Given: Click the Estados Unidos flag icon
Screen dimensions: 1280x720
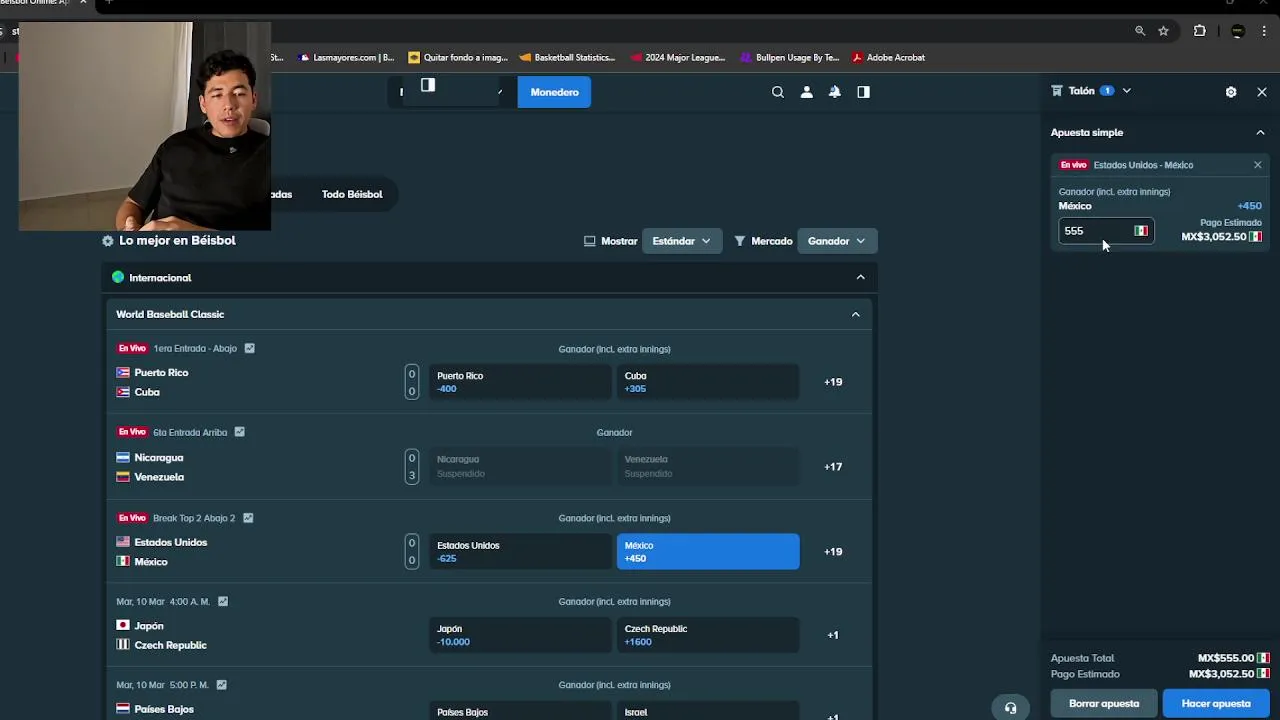Looking at the screenshot, I should click(123, 542).
